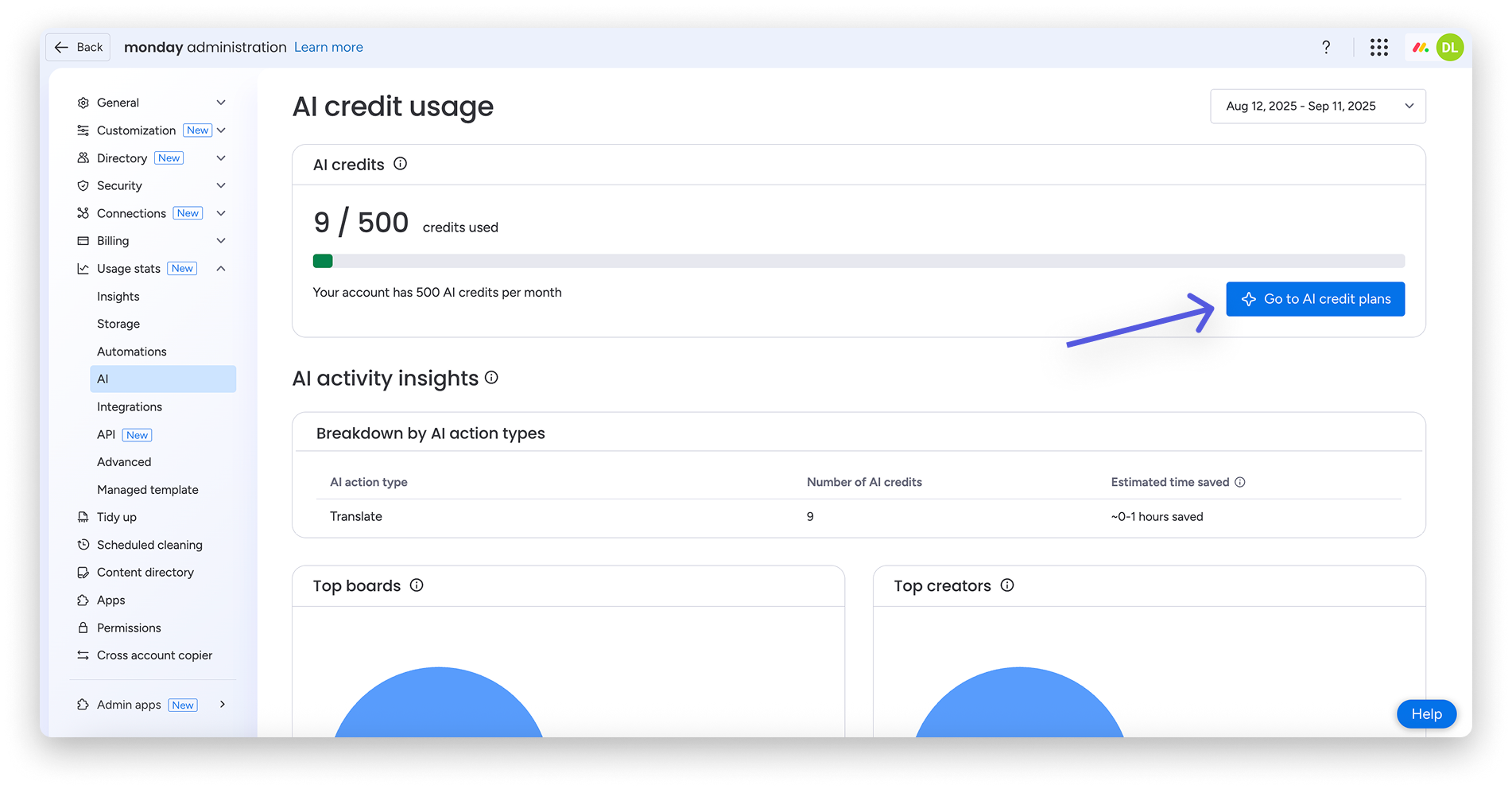Click the credits used progress bar
Image resolution: width=1512 pixels, height=789 pixels.
click(x=859, y=261)
